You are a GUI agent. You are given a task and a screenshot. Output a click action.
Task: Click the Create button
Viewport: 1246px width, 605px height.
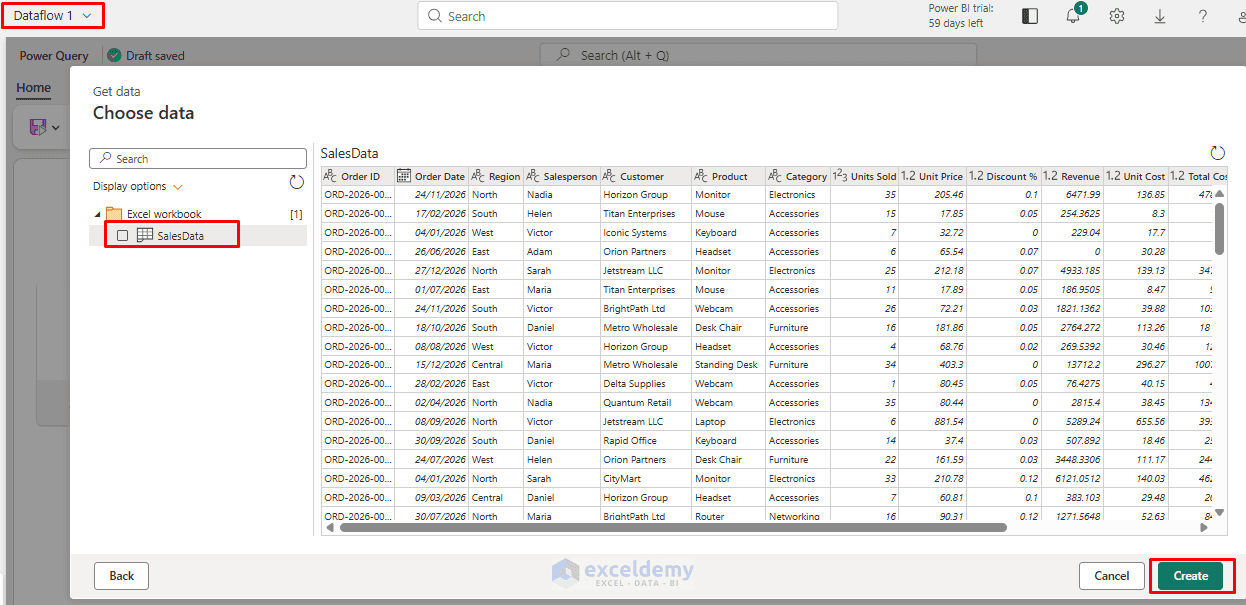(1191, 576)
